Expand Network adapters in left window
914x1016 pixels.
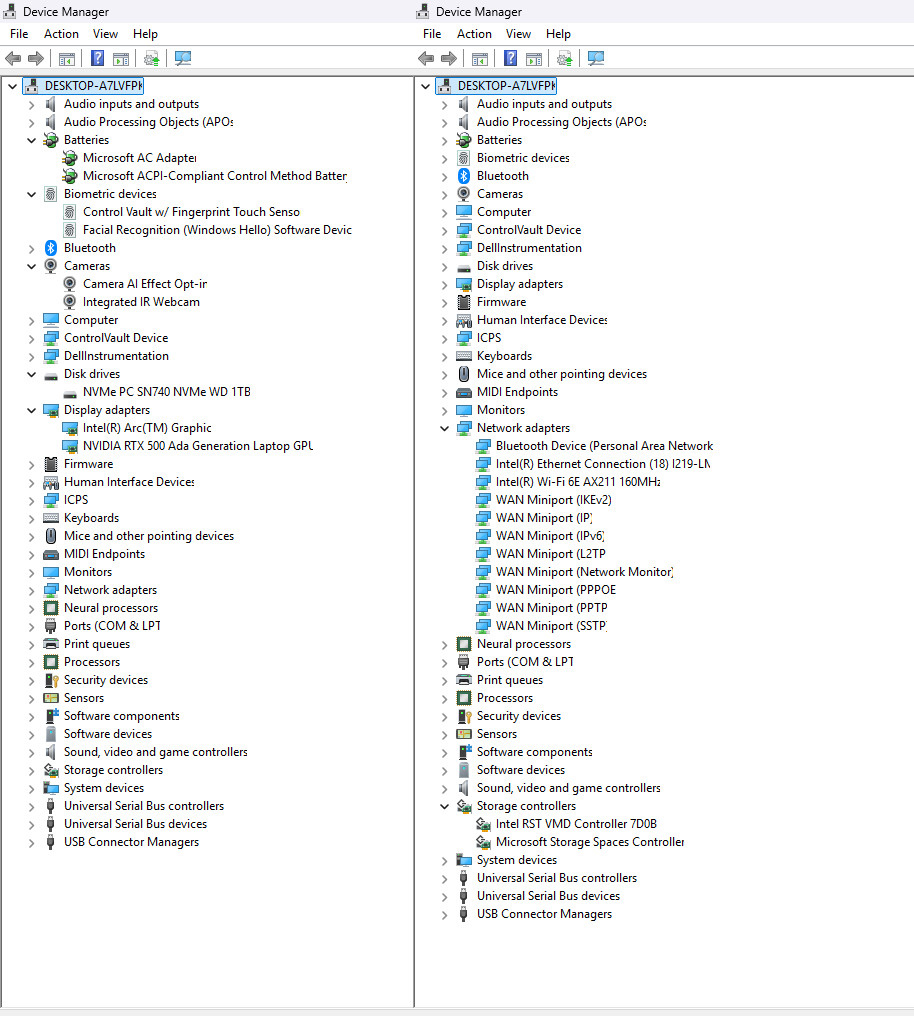pyautogui.click(x=31, y=590)
